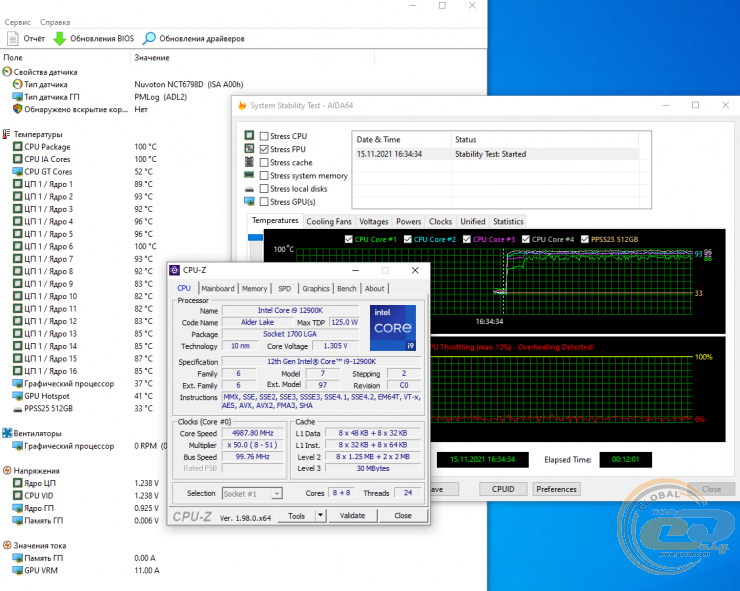Click the Температуры thermometer icon

[6, 134]
